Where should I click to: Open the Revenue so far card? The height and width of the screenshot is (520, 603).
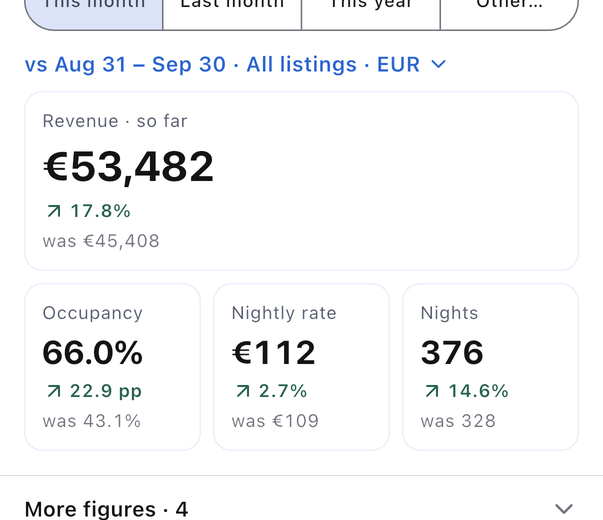click(x=302, y=181)
